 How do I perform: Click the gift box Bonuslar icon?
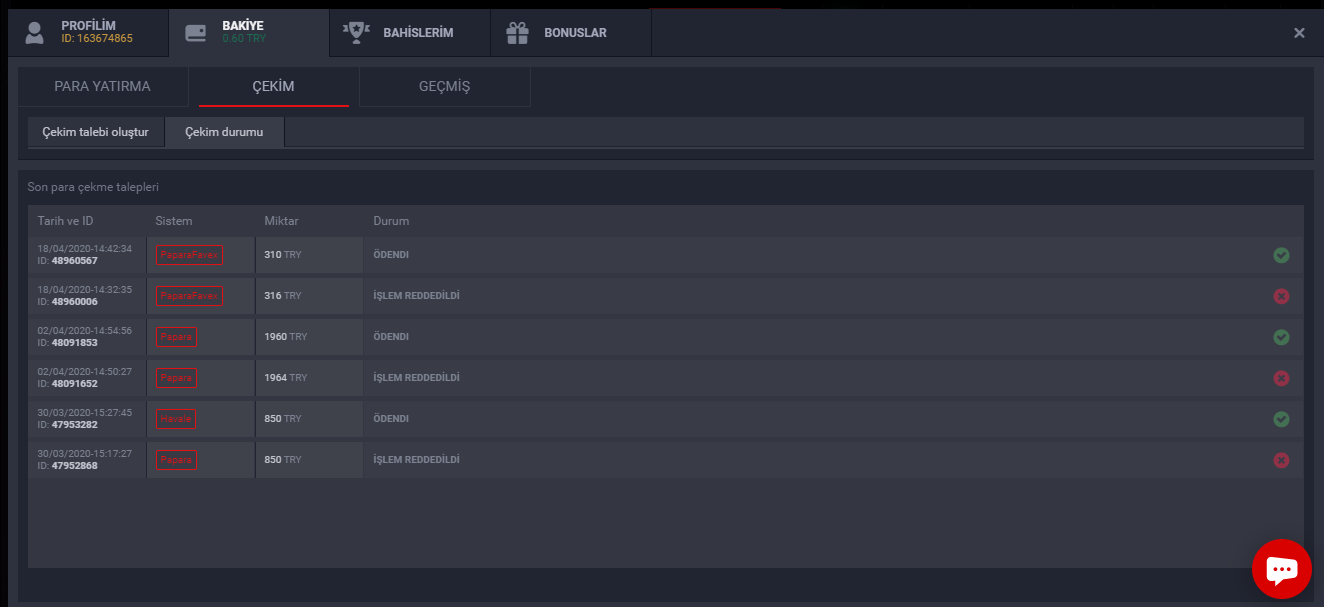(517, 33)
